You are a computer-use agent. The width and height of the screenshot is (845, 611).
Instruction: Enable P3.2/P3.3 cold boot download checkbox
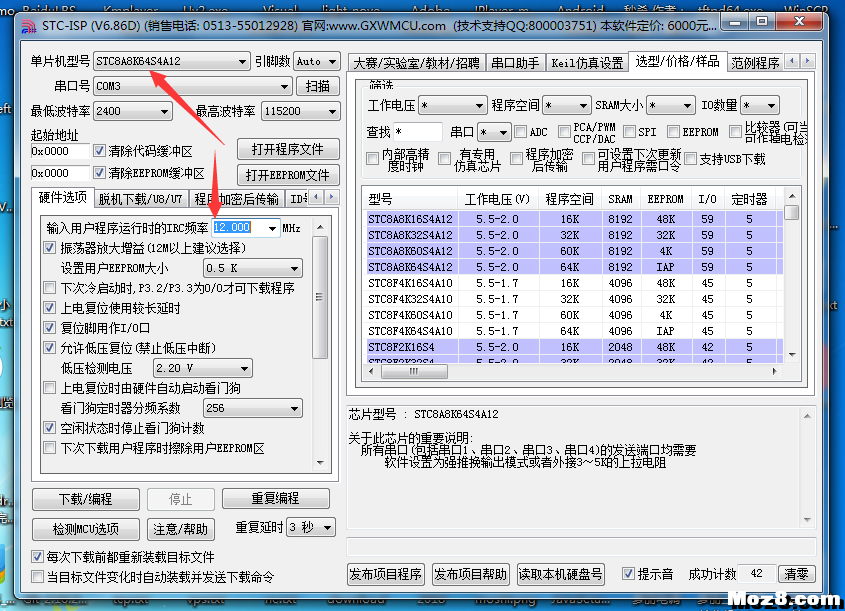[50, 288]
